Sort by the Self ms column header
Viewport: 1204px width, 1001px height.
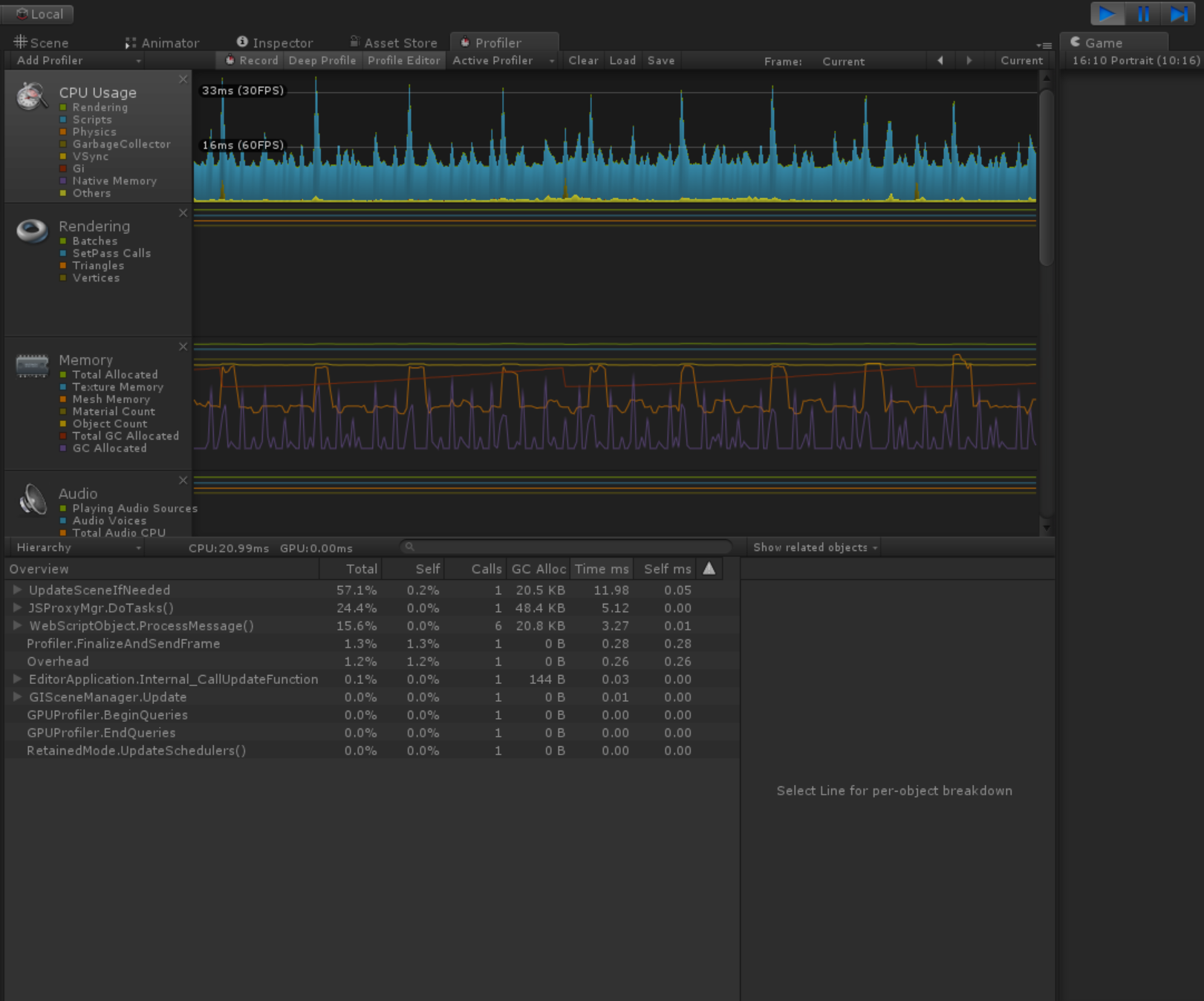point(666,569)
